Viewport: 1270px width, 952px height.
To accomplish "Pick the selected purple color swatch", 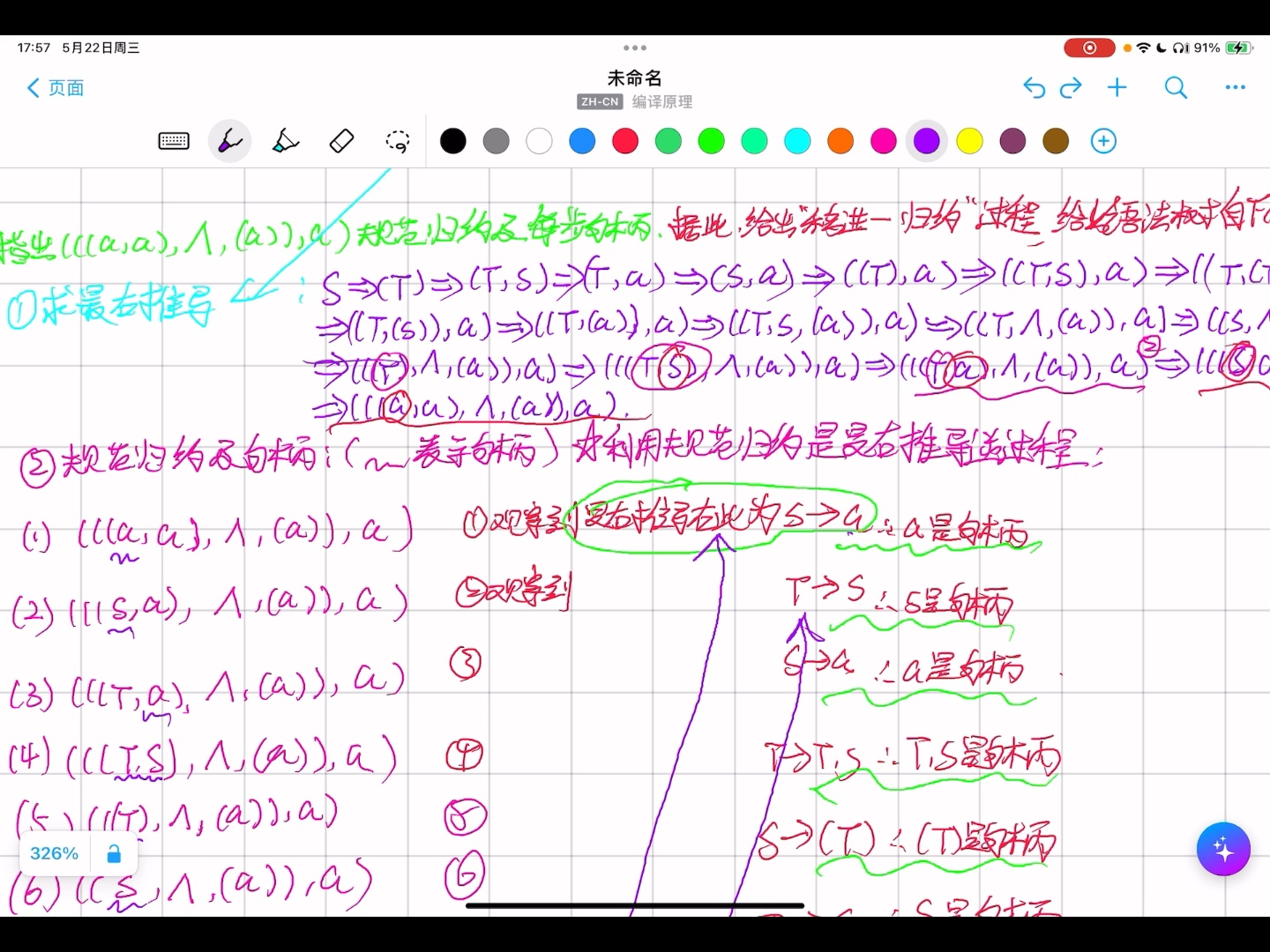I will (x=926, y=141).
